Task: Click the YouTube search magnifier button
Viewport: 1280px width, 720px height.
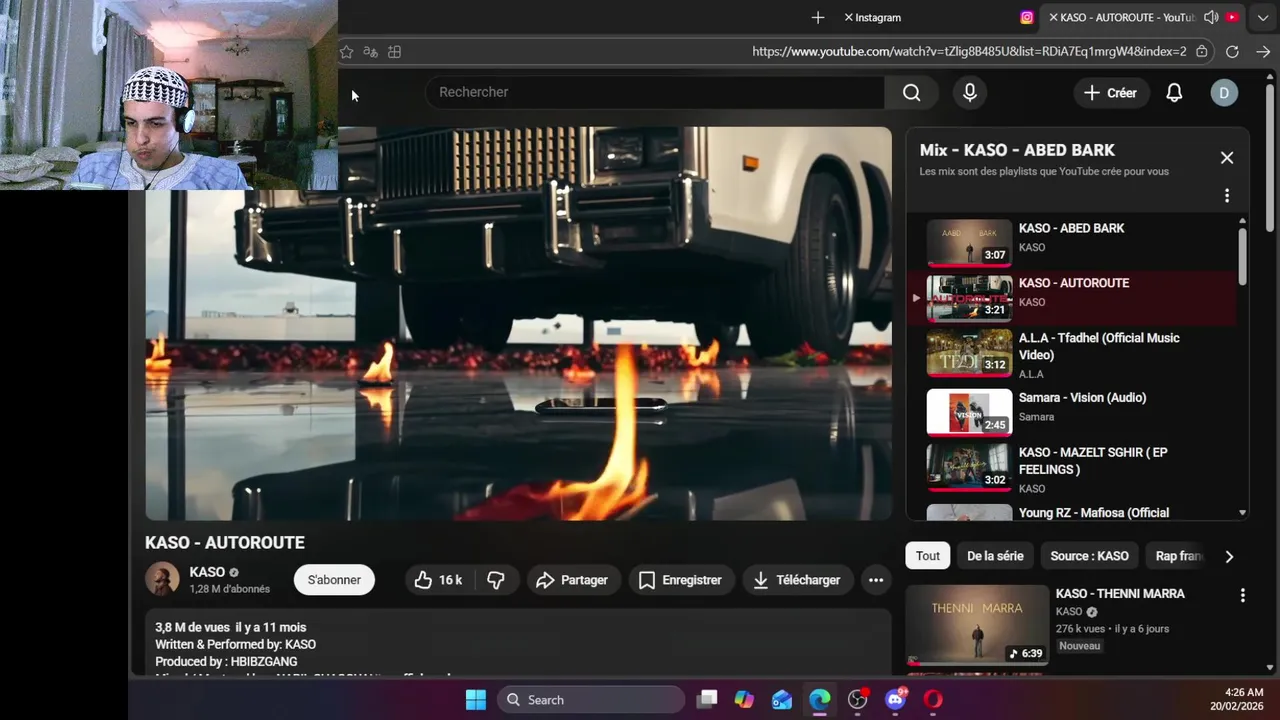Action: [911, 92]
